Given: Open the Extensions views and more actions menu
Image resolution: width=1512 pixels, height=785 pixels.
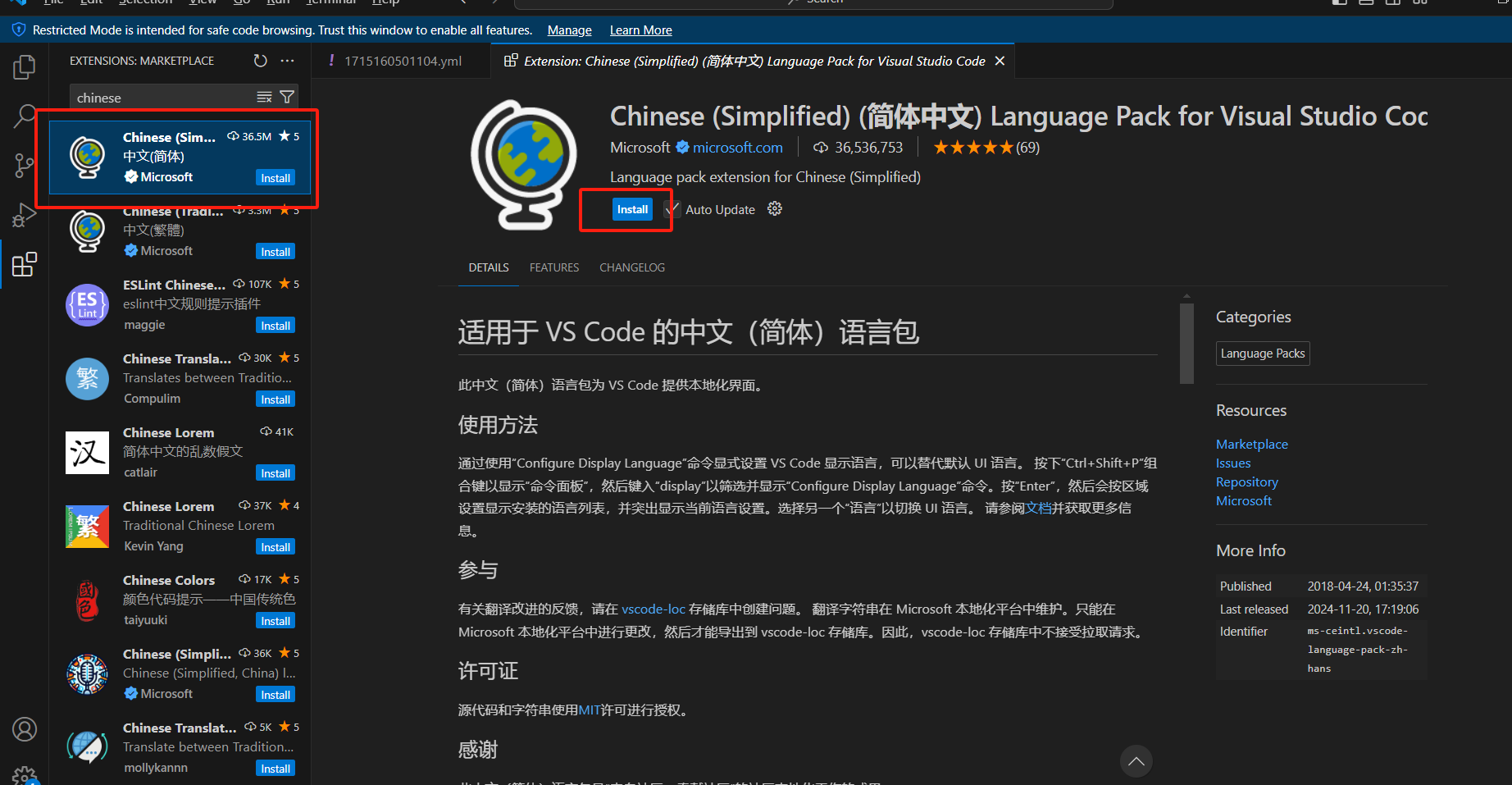Looking at the screenshot, I should coord(287,61).
